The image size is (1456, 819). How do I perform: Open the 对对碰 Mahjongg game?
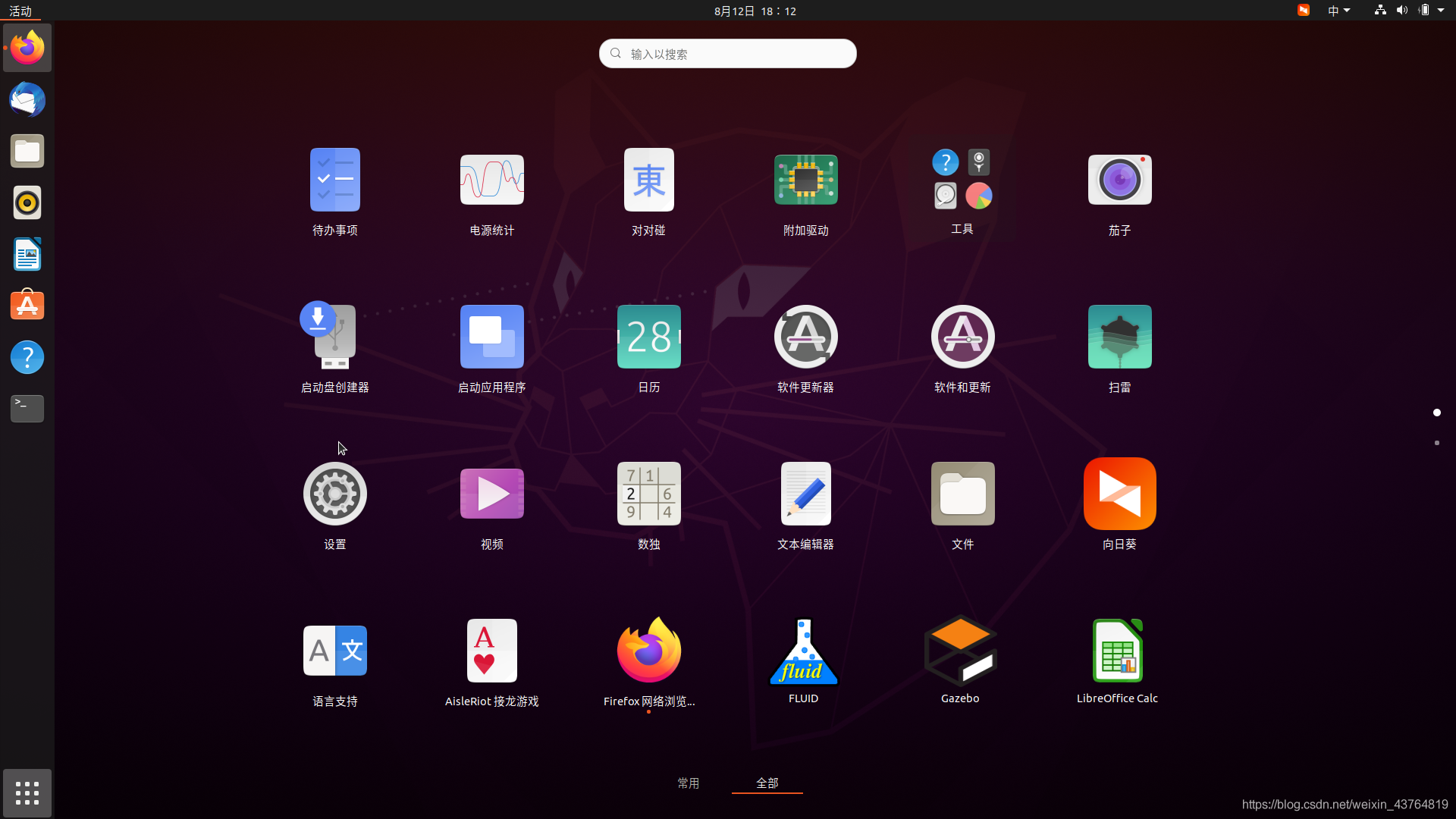coord(648,180)
